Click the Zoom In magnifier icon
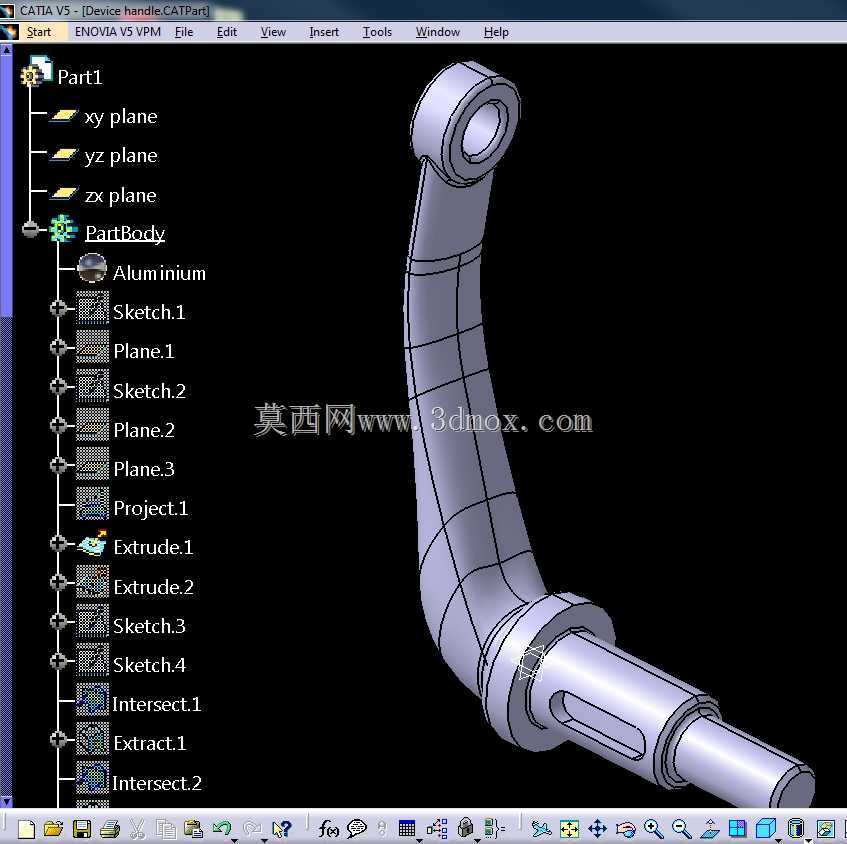Screen dimensions: 847x844 [x=654, y=828]
